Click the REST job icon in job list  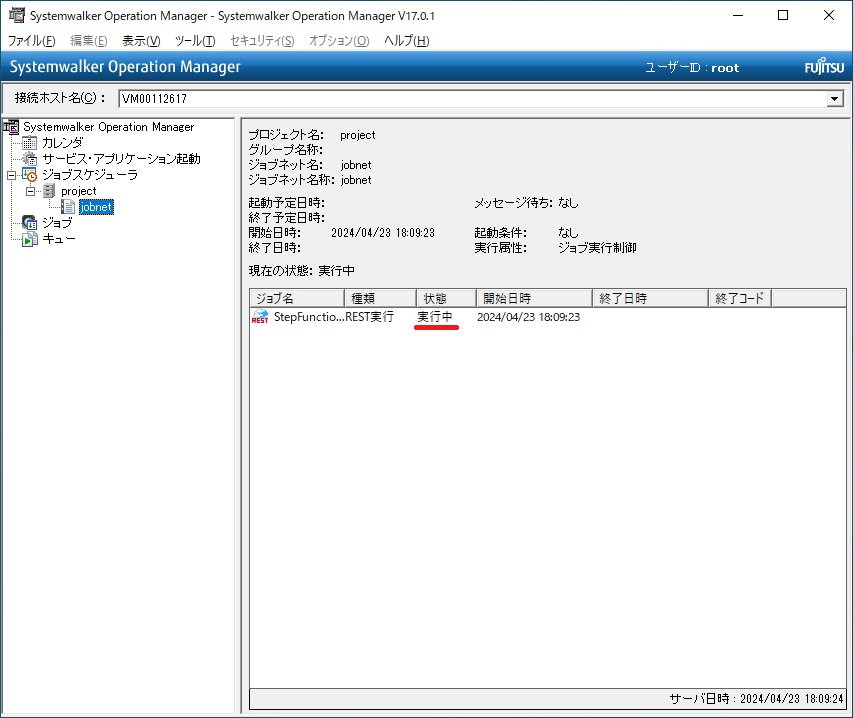[x=260, y=317]
